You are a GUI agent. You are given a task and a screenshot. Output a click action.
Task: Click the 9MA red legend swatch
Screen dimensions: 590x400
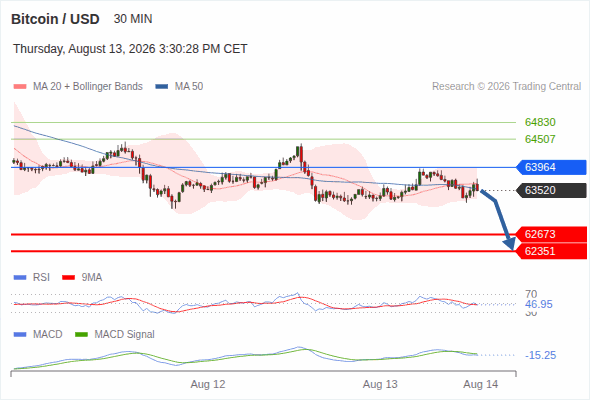click(68, 278)
